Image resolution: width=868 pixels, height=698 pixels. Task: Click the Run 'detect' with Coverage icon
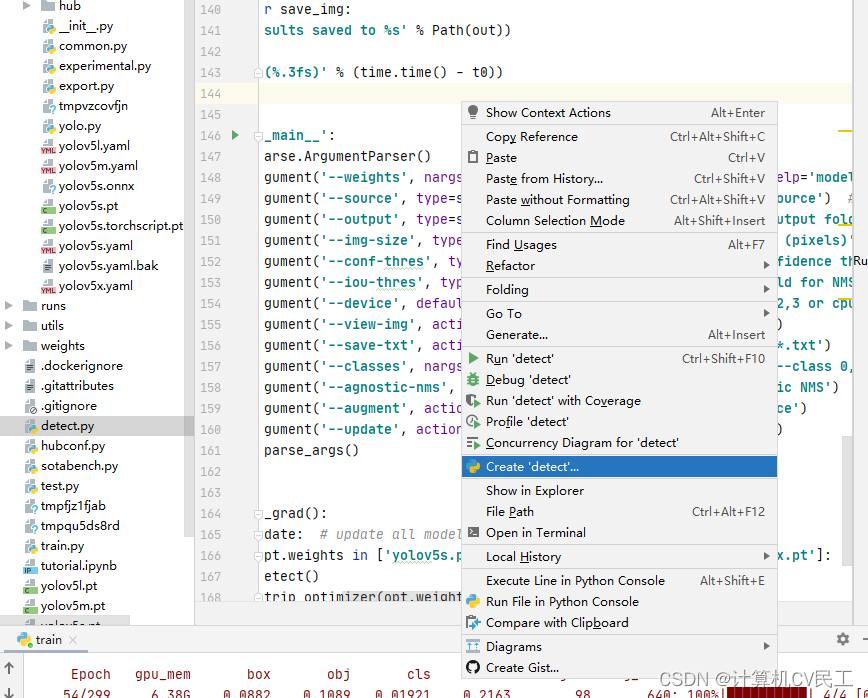point(471,400)
